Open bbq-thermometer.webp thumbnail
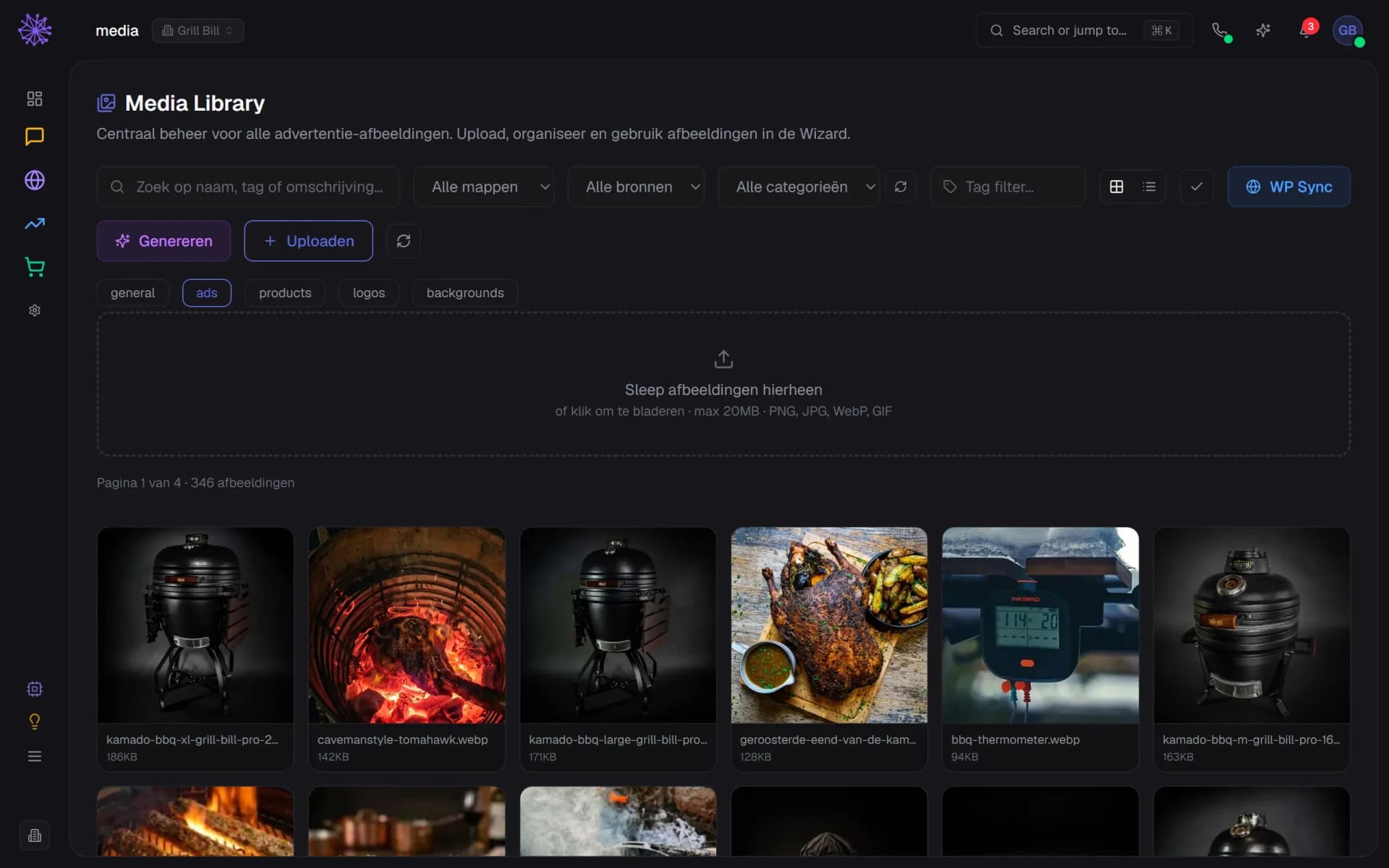 point(1040,626)
